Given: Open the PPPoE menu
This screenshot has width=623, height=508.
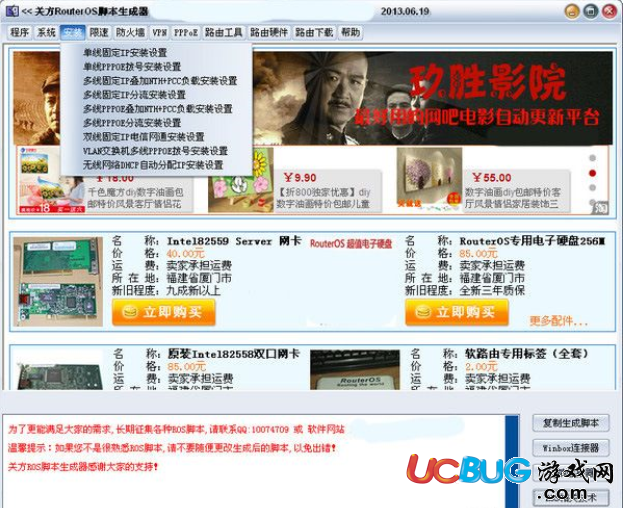Looking at the screenshot, I should [x=186, y=32].
